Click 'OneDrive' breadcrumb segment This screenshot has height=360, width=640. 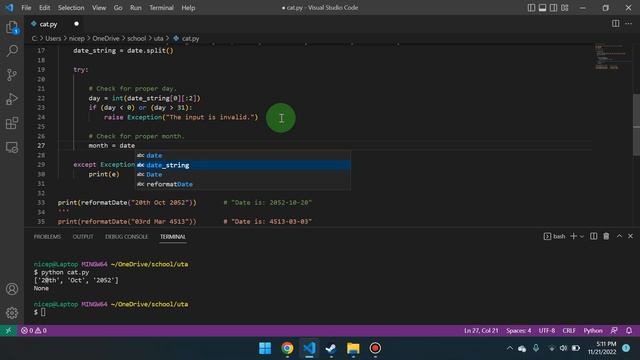click(106, 38)
